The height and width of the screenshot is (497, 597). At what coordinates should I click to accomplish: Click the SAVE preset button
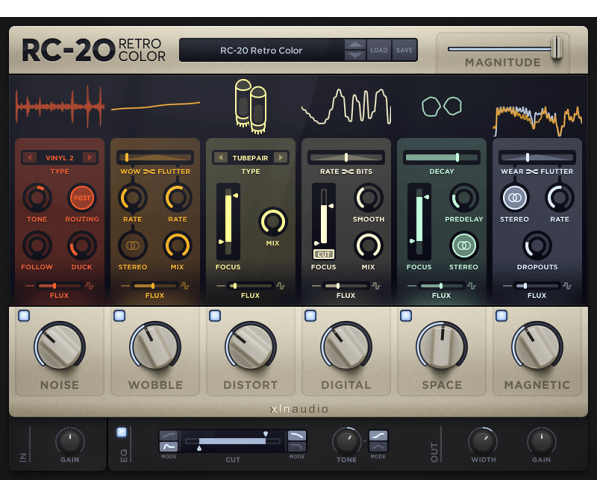coord(404,50)
